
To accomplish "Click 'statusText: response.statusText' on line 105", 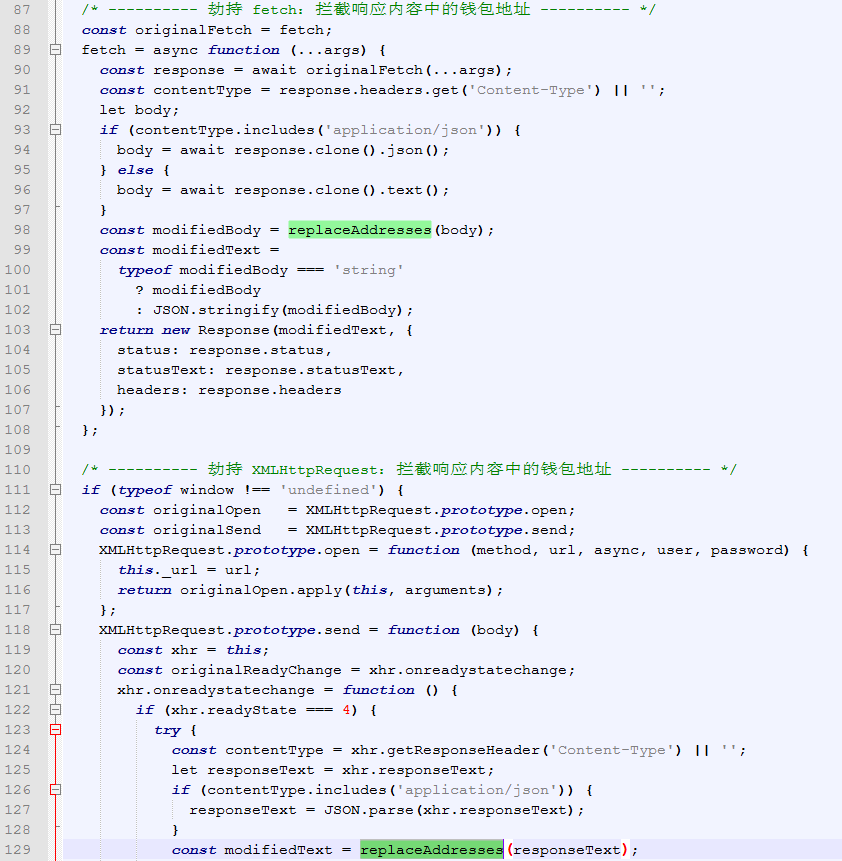I will point(256,370).
